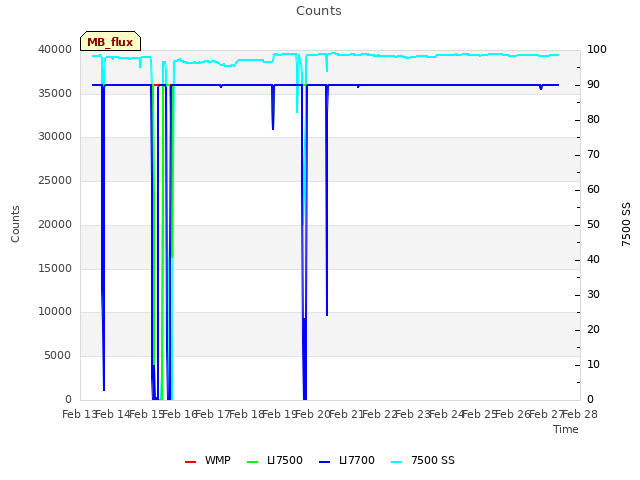Screen dimensions: 640x480
Task: Click the Feb 24 date tick label
Action: tap(447, 414)
